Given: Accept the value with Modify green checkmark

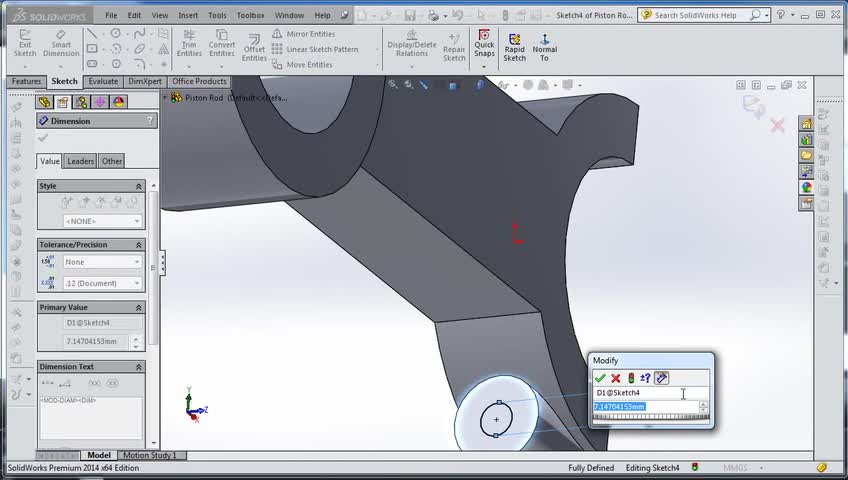Looking at the screenshot, I should [600, 378].
